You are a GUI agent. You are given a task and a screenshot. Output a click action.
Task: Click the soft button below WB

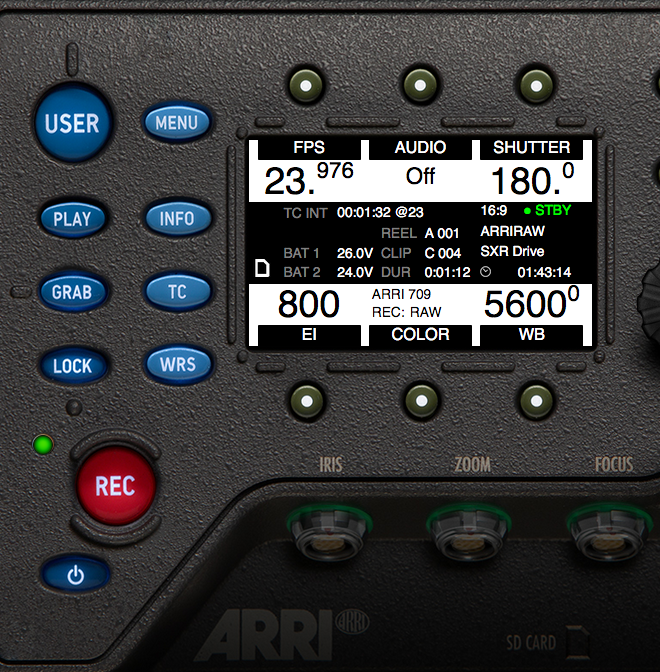pyautogui.click(x=537, y=401)
